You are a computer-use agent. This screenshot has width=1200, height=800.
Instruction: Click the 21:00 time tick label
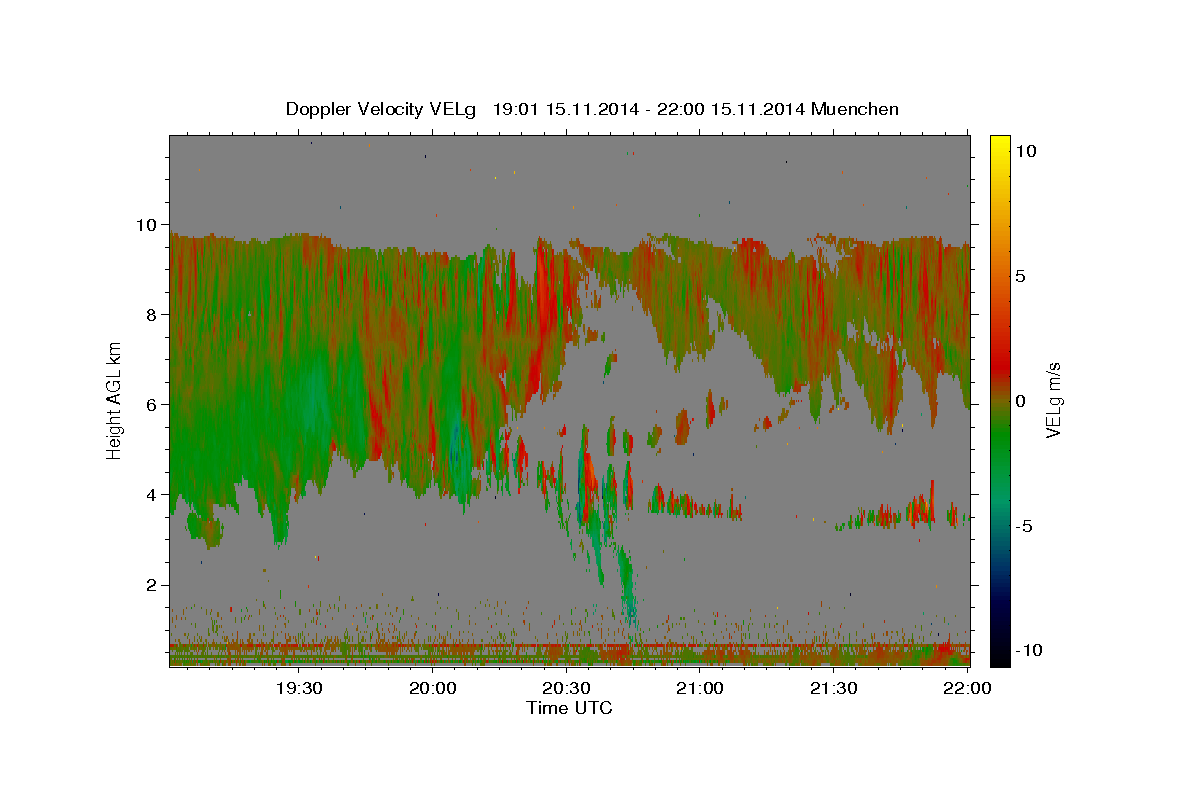(700, 688)
